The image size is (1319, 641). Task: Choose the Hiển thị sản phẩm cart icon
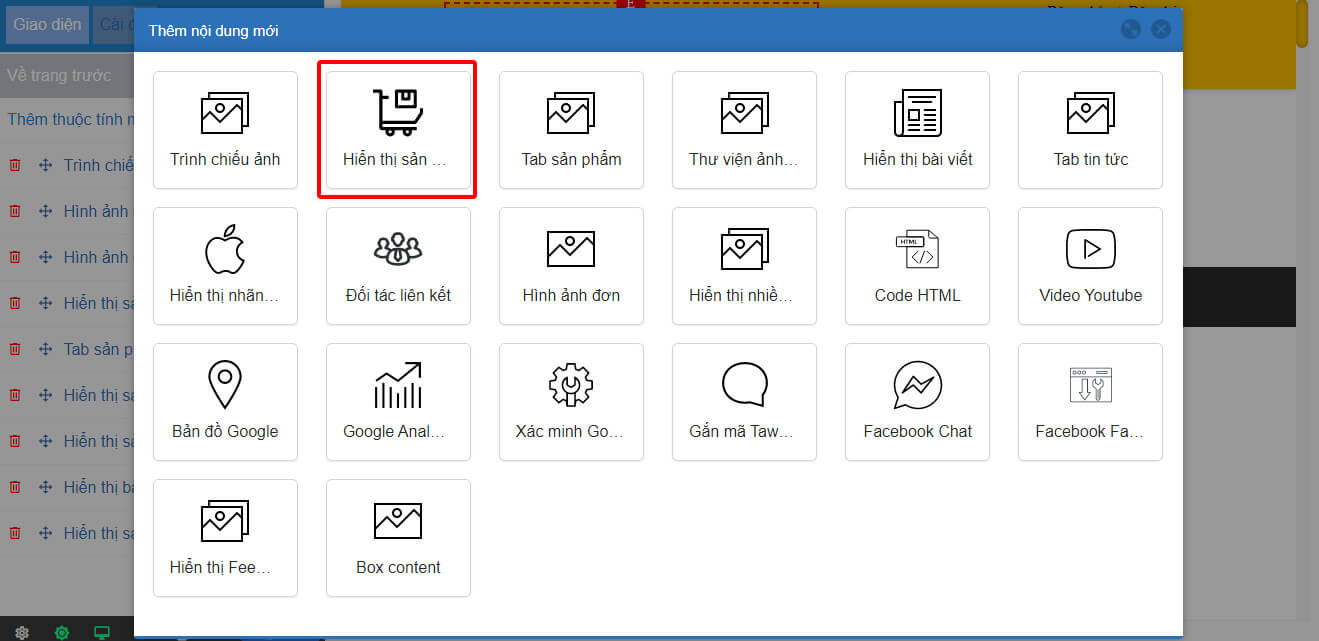click(398, 112)
